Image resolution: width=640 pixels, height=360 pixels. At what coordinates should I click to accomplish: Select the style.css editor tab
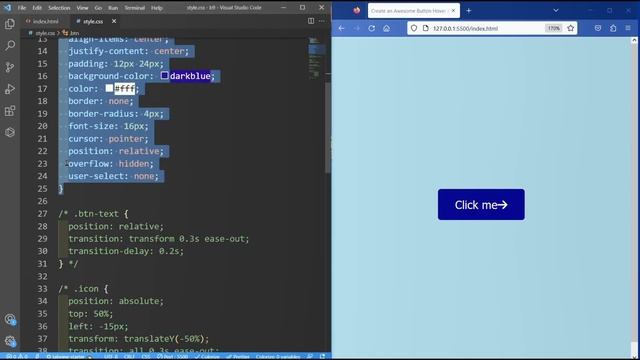93,21
